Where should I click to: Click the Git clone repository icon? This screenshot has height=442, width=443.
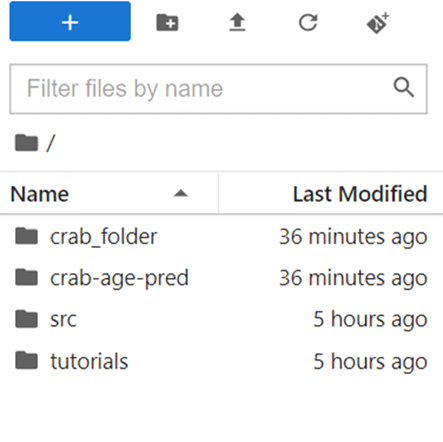pyautogui.click(x=378, y=23)
